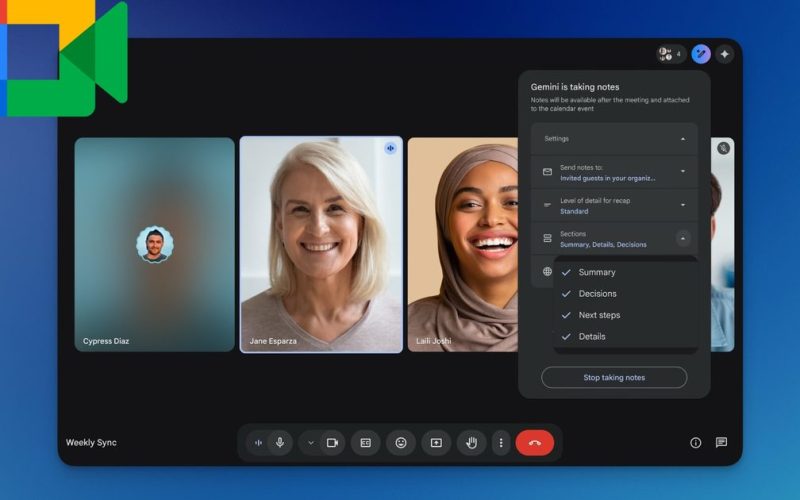The height and width of the screenshot is (500, 800).
Task: Click the 'Gemini is taking notes' heading
Action: [575, 87]
